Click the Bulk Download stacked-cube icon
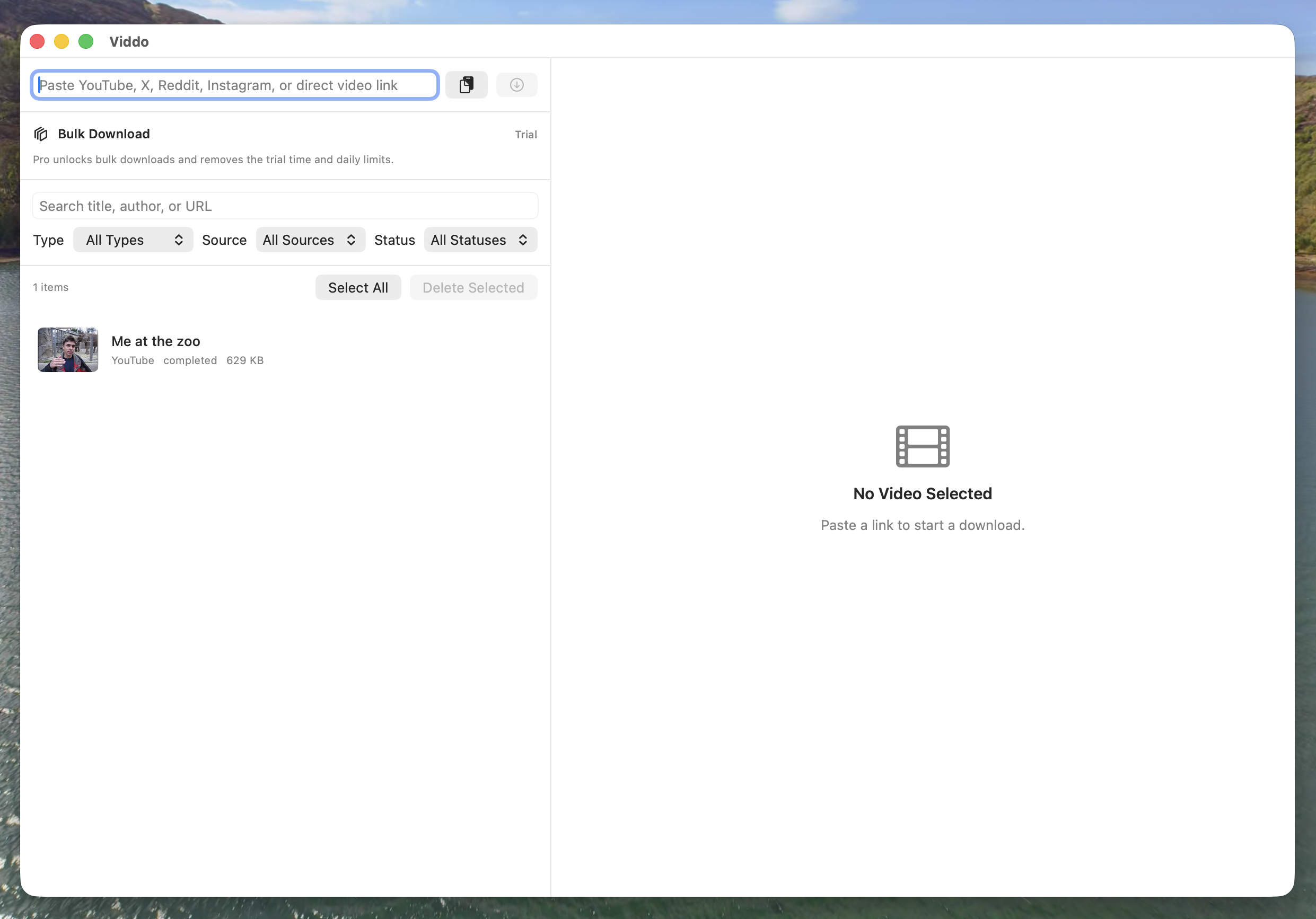This screenshot has height=919, width=1316. (x=41, y=134)
